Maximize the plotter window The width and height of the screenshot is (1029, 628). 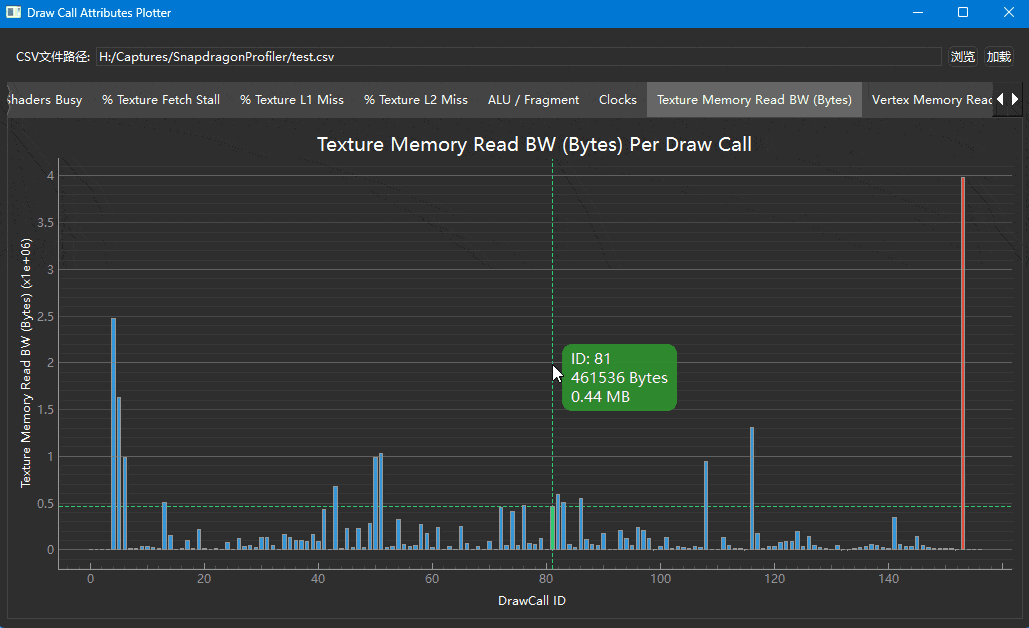click(x=963, y=12)
